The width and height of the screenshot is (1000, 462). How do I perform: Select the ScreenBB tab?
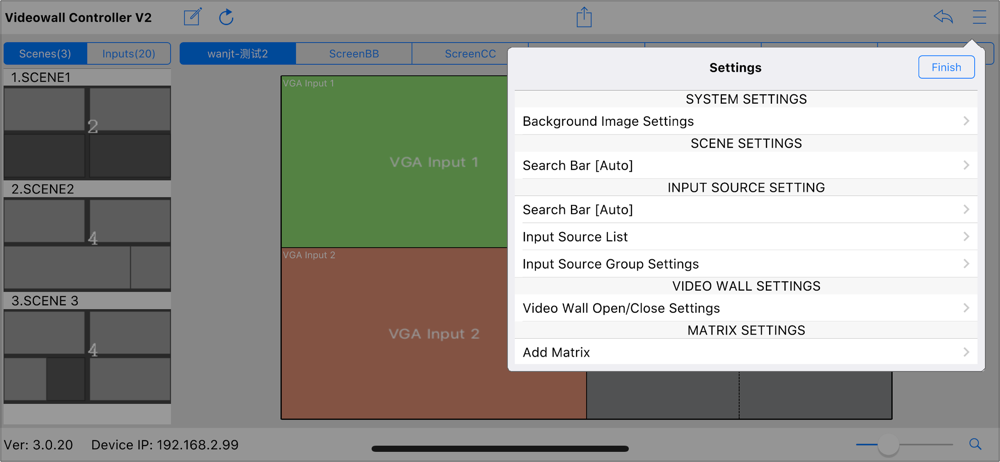(x=354, y=54)
